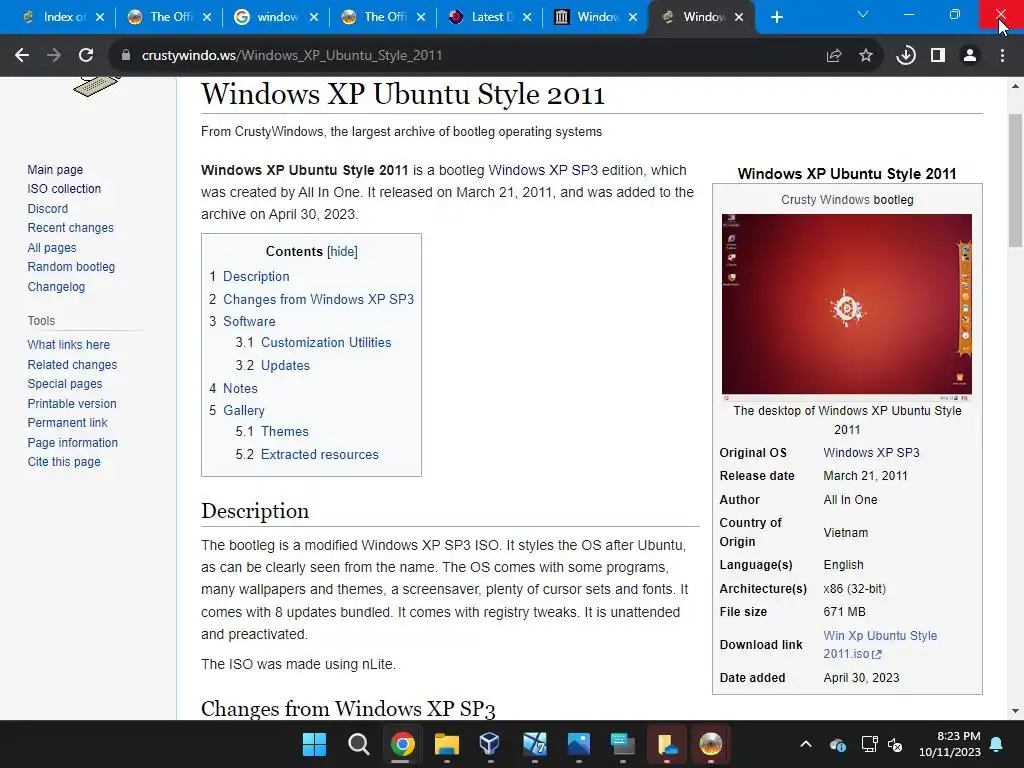Viewport: 1024px width, 768px height.
Task: Toggle the browser side panel icon
Action: coord(938,56)
